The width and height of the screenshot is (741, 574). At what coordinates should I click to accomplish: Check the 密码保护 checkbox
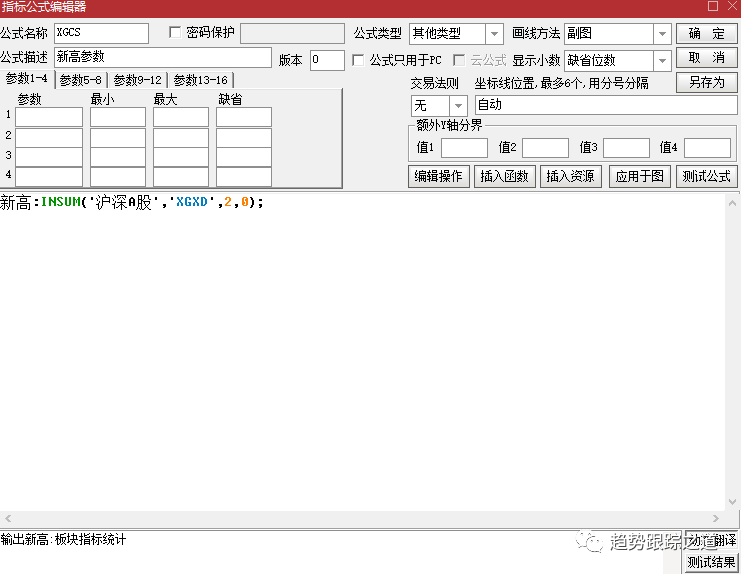point(175,33)
